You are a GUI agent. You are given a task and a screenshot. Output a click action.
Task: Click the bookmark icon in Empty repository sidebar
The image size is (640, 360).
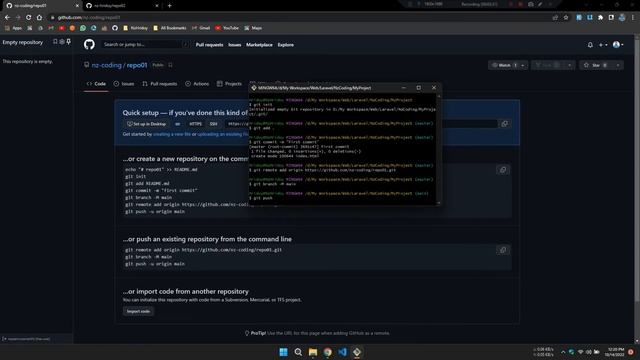coord(55,42)
